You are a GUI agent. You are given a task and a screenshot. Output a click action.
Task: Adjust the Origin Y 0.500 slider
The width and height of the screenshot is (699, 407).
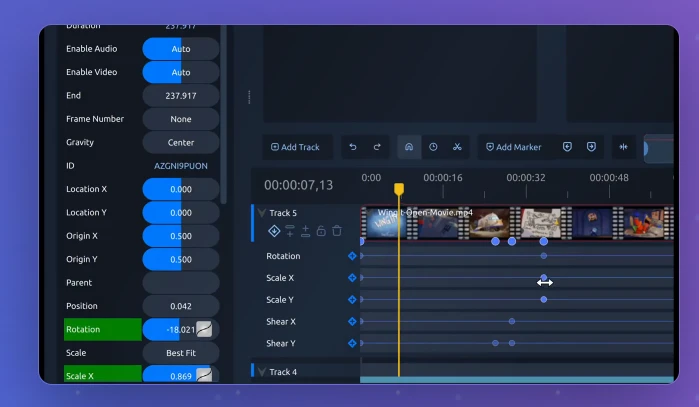pos(181,259)
